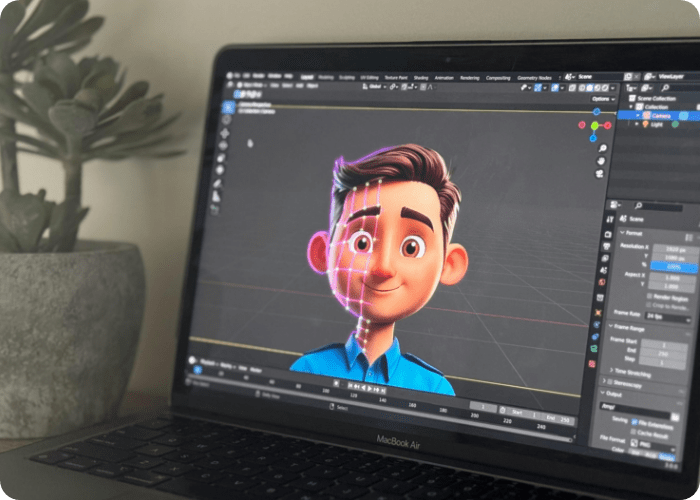Select the Select Box tool in the viewport toolbar
This screenshot has width=700, height=500.
pyautogui.click(x=228, y=107)
